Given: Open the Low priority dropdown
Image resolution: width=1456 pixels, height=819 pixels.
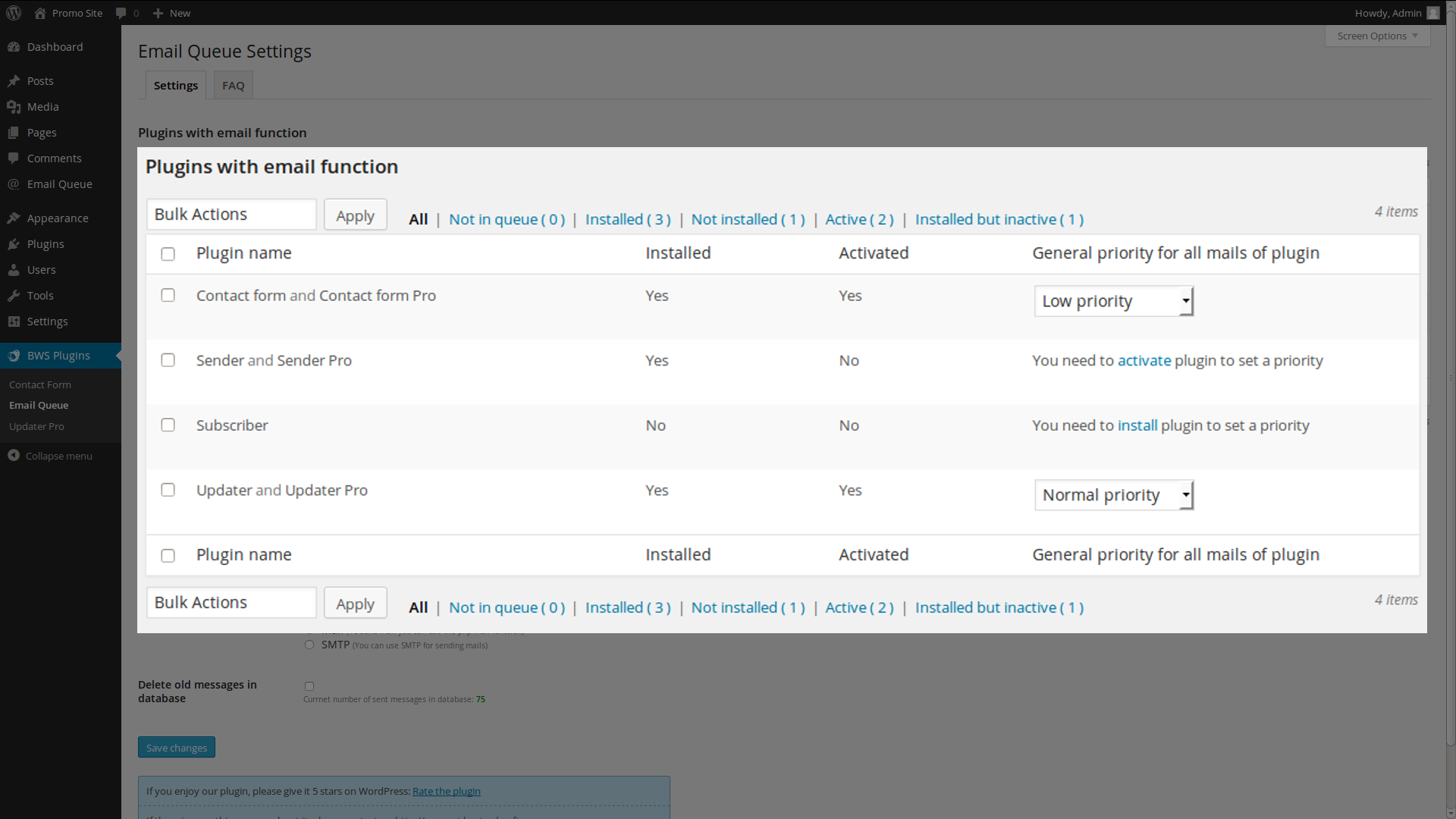Looking at the screenshot, I should point(1114,301).
